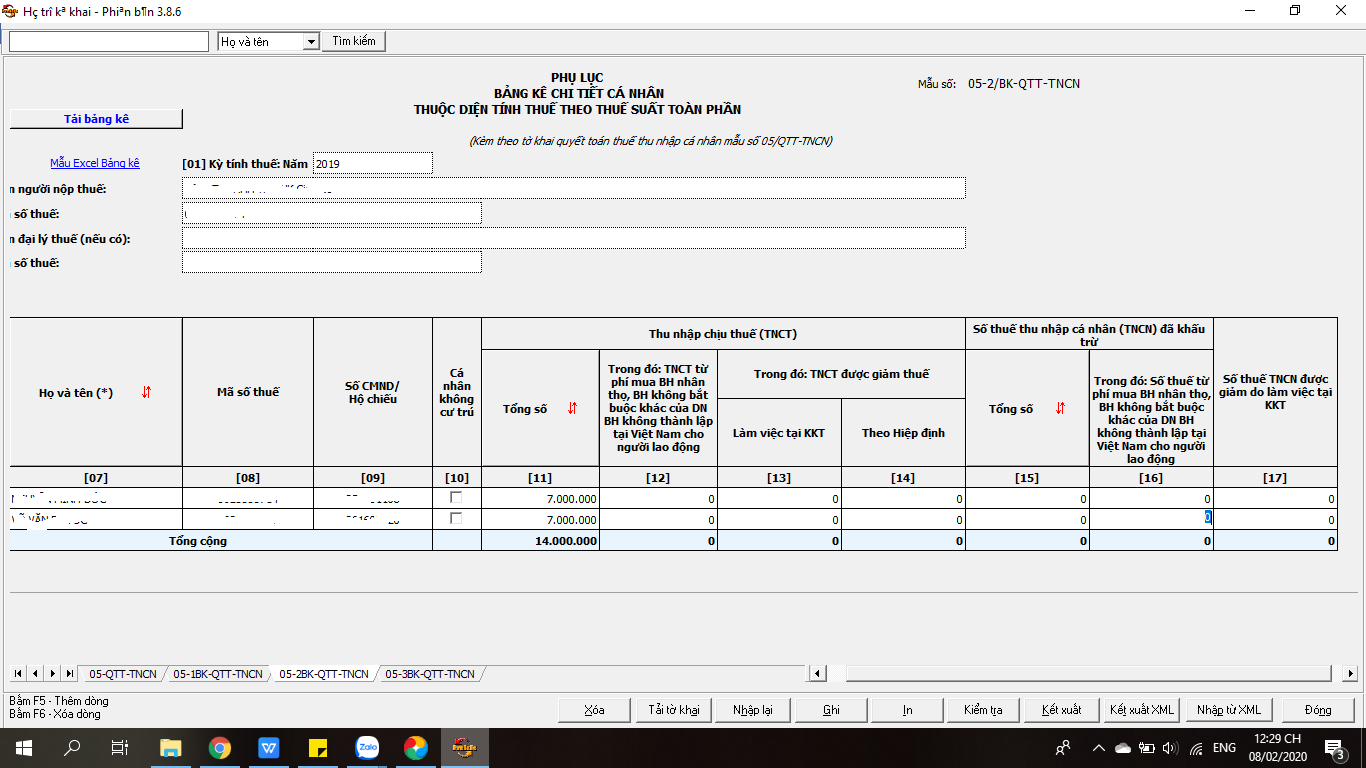
Task: Jump to last sheet tab arrow
Action: (69, 673)
